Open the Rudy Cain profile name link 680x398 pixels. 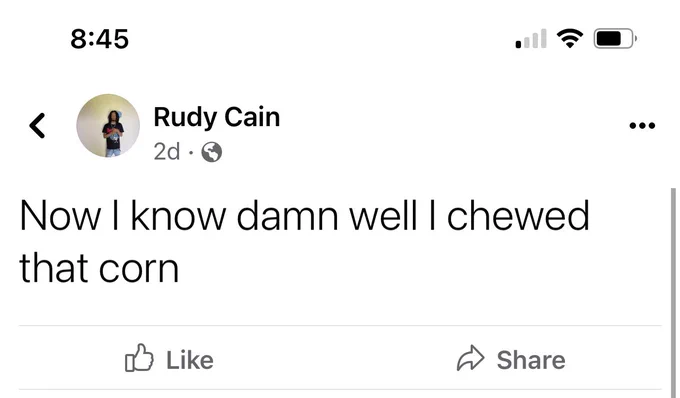coord(217,118)
